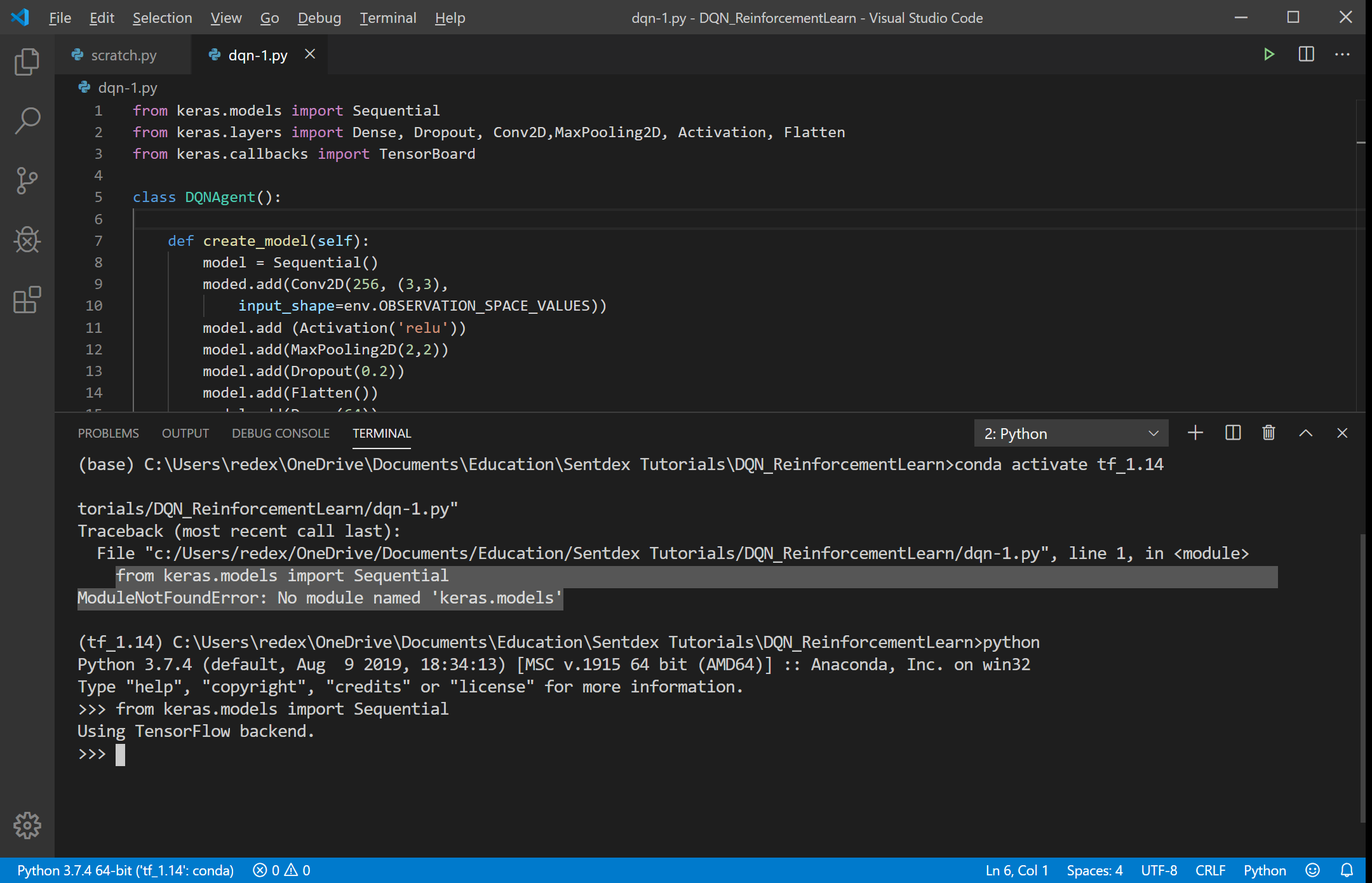Screen dimensions: 1372x883
Task: Open the Debug view
Action: click(27, 239)
